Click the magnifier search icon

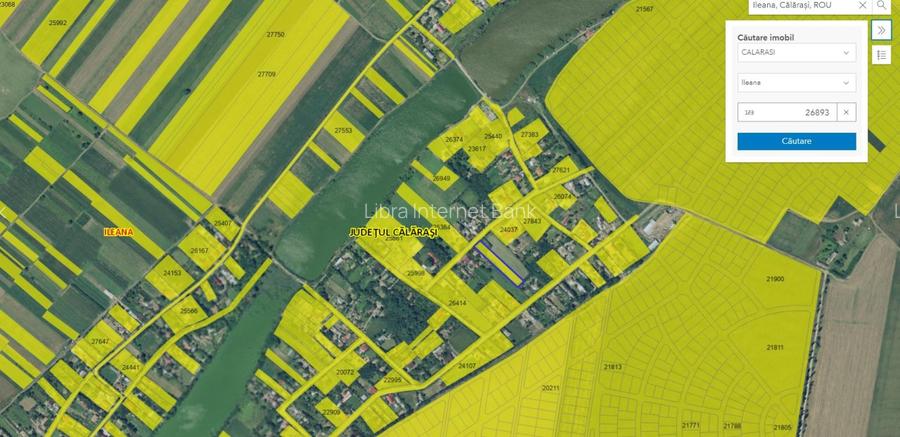coord(881,5)
